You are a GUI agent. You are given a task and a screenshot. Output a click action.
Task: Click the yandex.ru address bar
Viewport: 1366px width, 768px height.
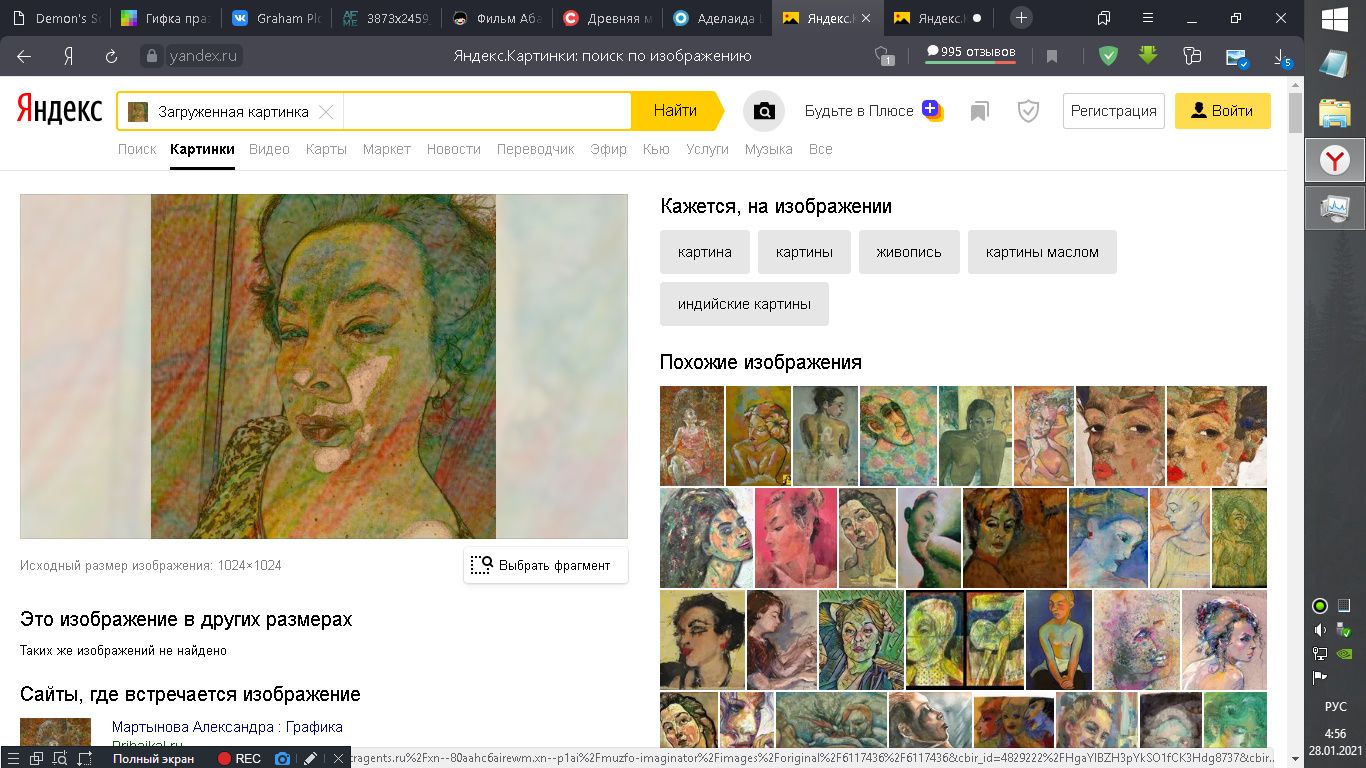point(203,56)
